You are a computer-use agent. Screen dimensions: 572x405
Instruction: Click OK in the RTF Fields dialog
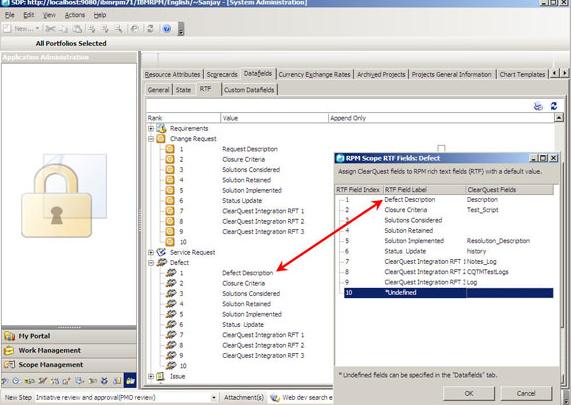(x=469, y=393)
